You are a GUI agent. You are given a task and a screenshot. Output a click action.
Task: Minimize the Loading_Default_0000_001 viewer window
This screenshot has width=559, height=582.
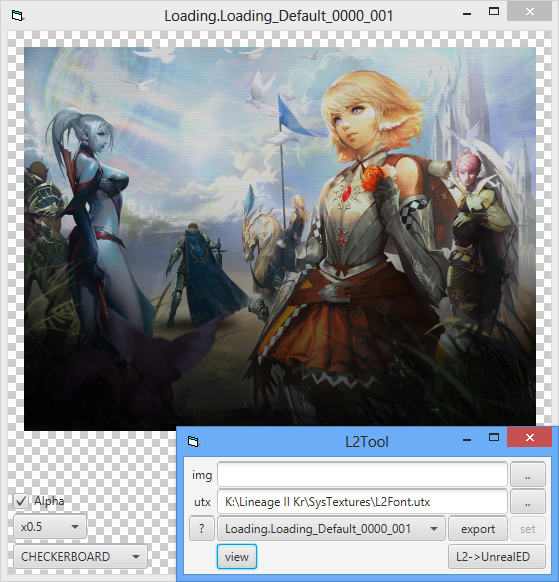coord(467,14)
